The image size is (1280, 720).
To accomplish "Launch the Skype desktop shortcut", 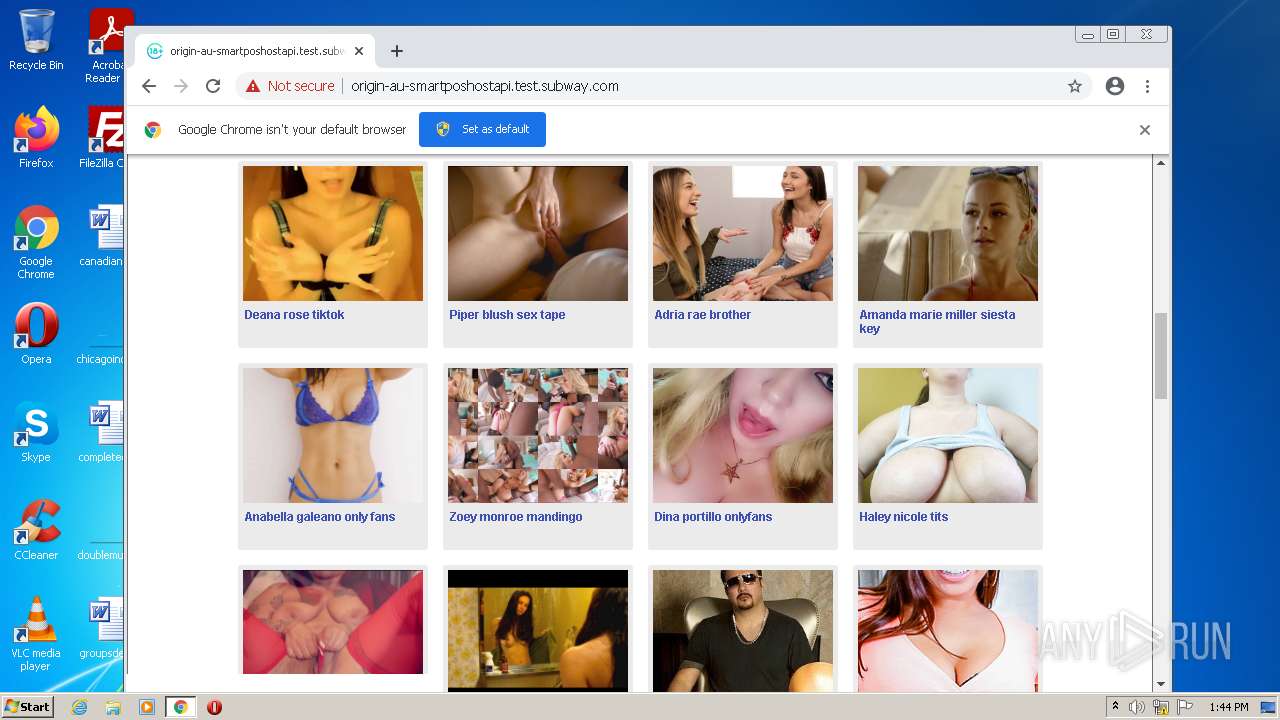I will pos(36,432).
